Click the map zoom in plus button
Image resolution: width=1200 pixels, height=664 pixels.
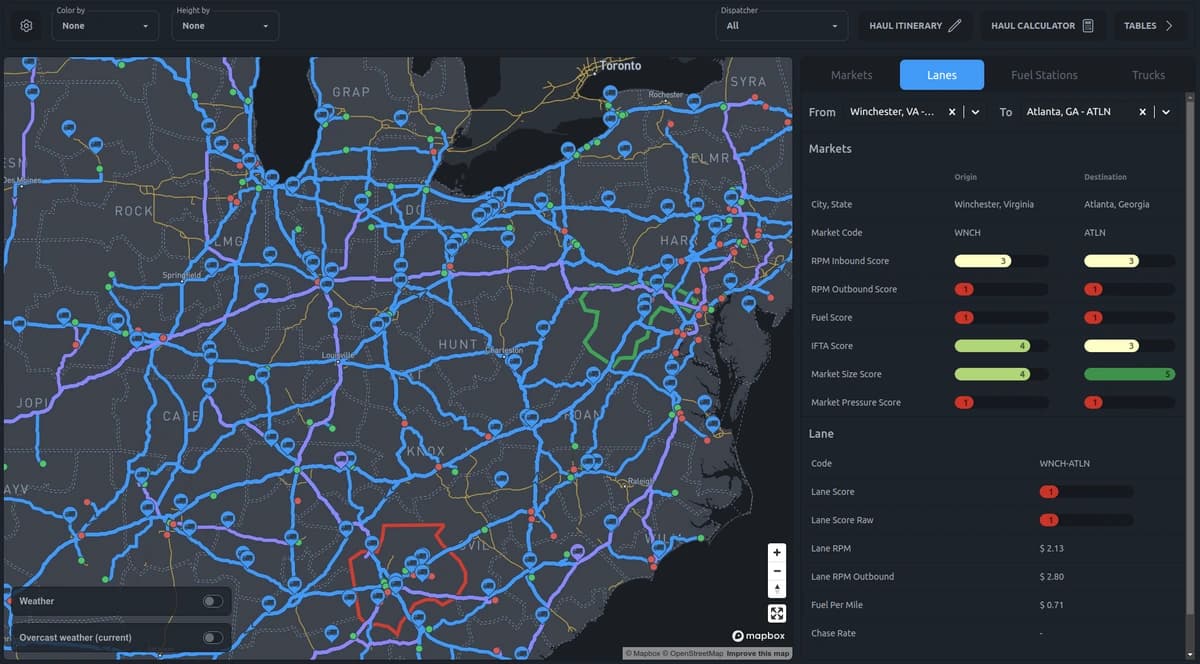777,552
